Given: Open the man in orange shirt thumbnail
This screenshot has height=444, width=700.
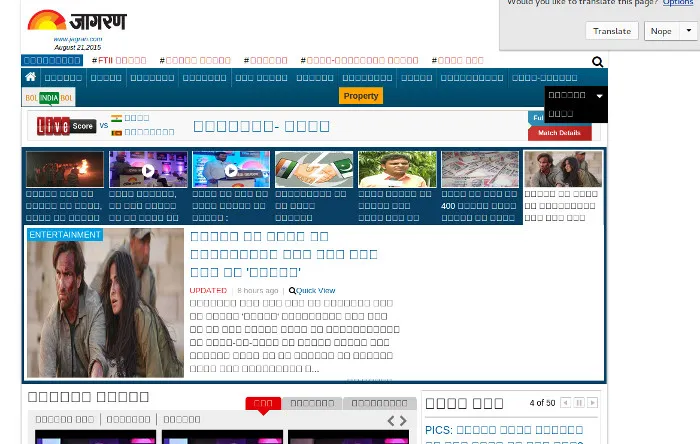Looking at the screenshot, I should (397, 169).
